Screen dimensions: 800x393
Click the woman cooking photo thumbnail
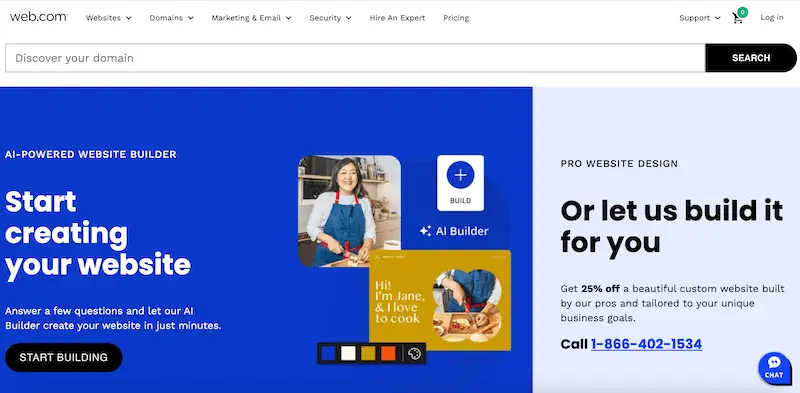coord(349,211)
